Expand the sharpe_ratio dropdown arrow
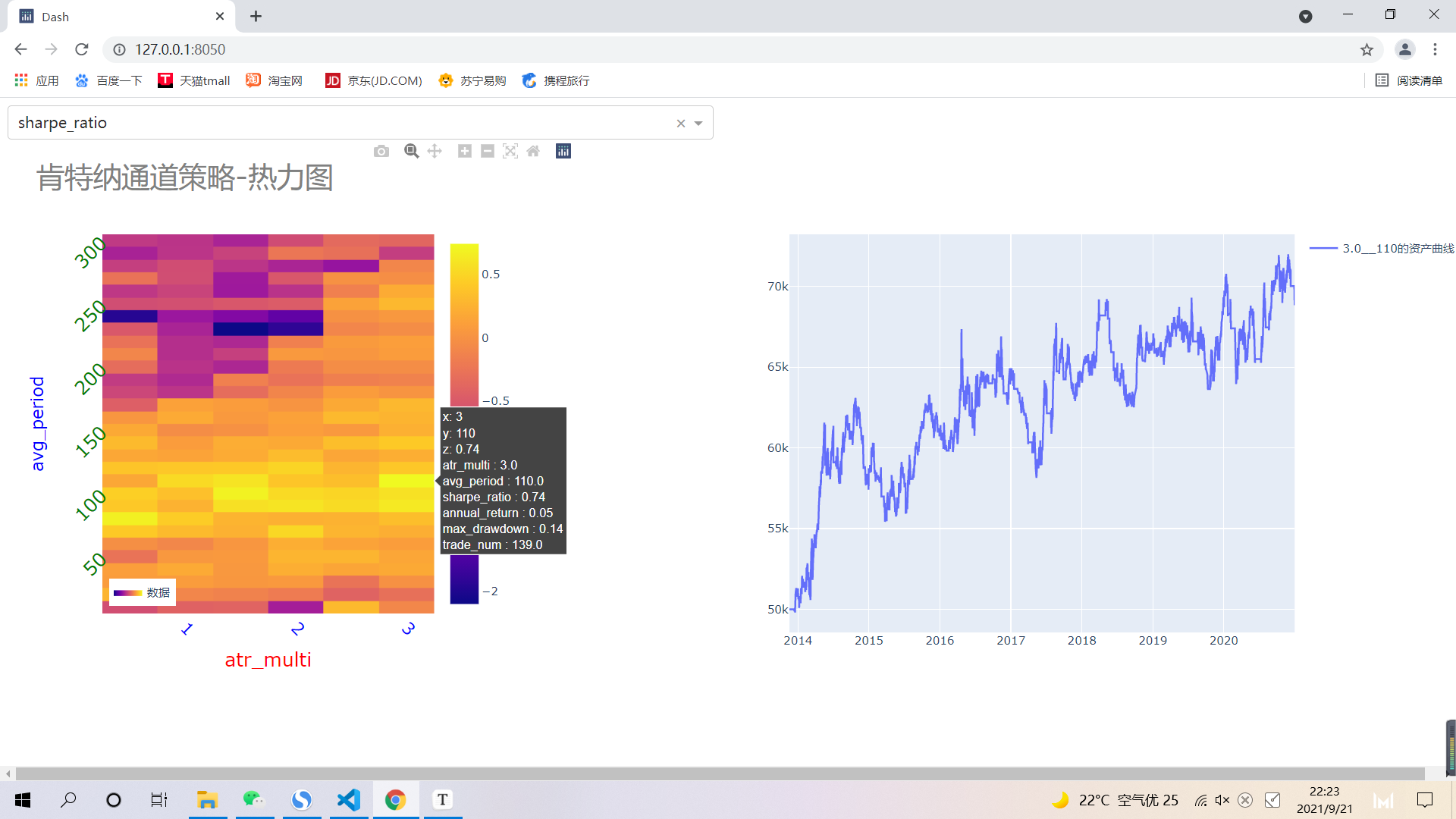The height and width of the screenshot is (819, 1456). coord(698,123)
